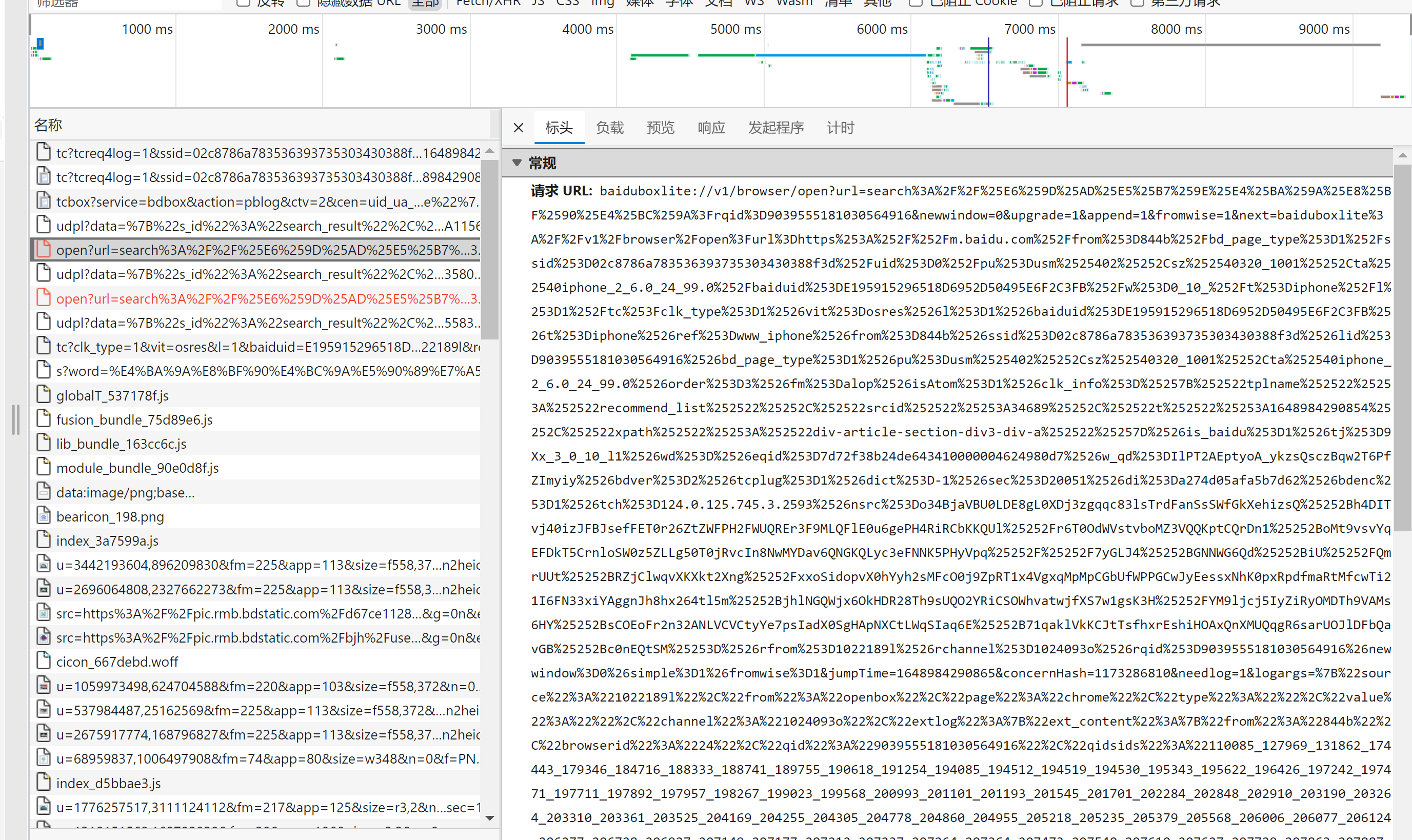Click icon of tcbox?service=bdbox request
The height and width of the screenshot is (840, 1412).
click(44, 201)
